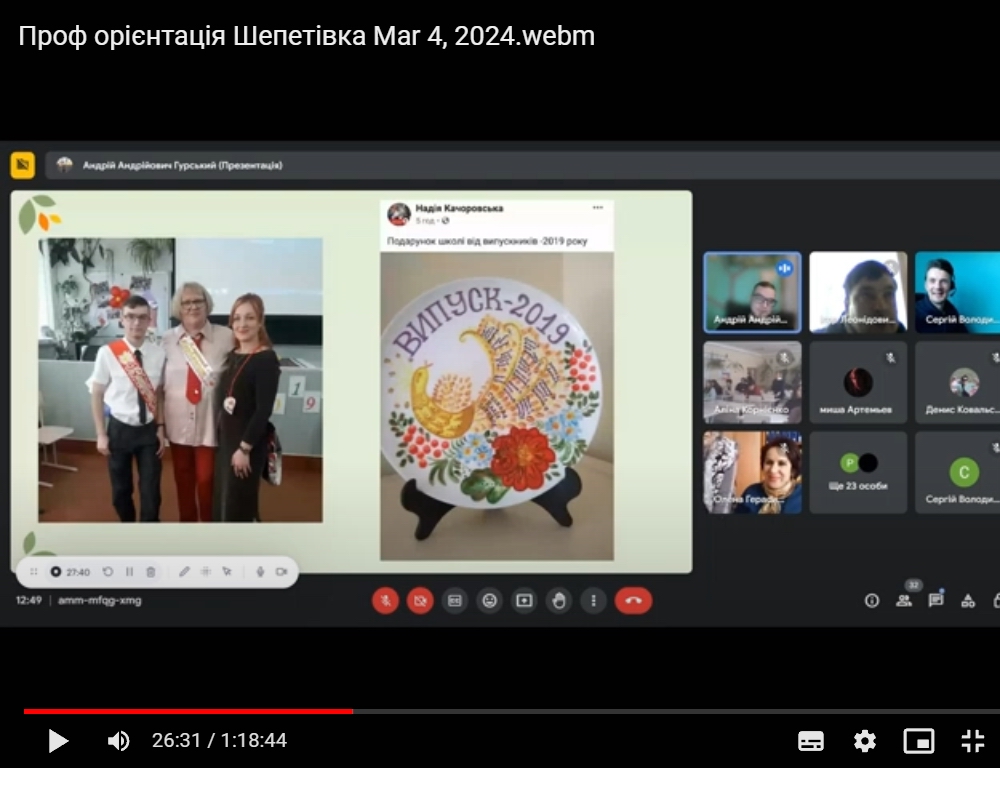Viewport: 1000px width, 800px height.
Task: Toggle the muted microphone button in Meet
Action: tap(386, 600)
